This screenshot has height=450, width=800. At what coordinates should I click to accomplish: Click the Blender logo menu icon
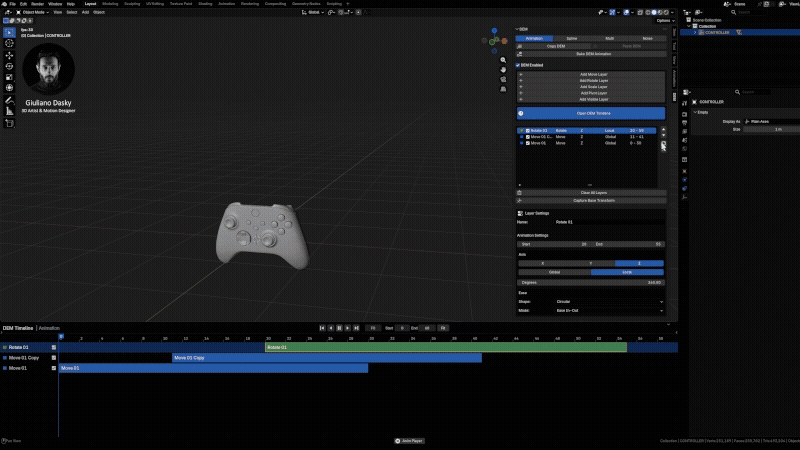click(x=5, y=4)
